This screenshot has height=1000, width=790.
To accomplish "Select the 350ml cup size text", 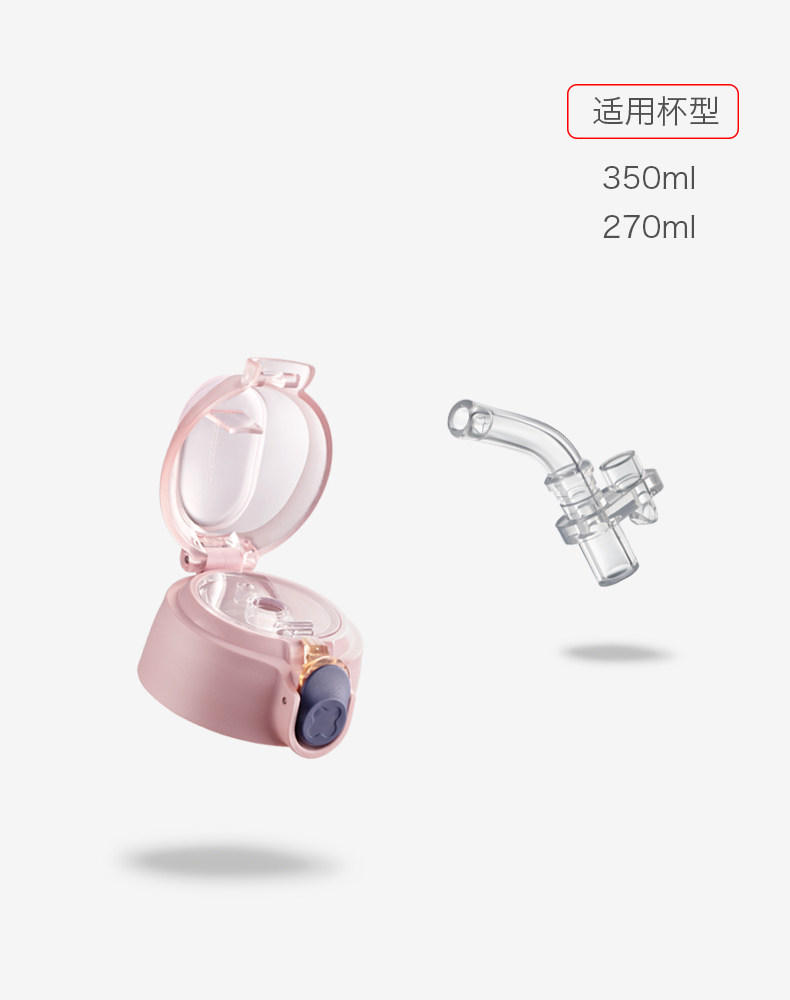I will click(648, 178).
